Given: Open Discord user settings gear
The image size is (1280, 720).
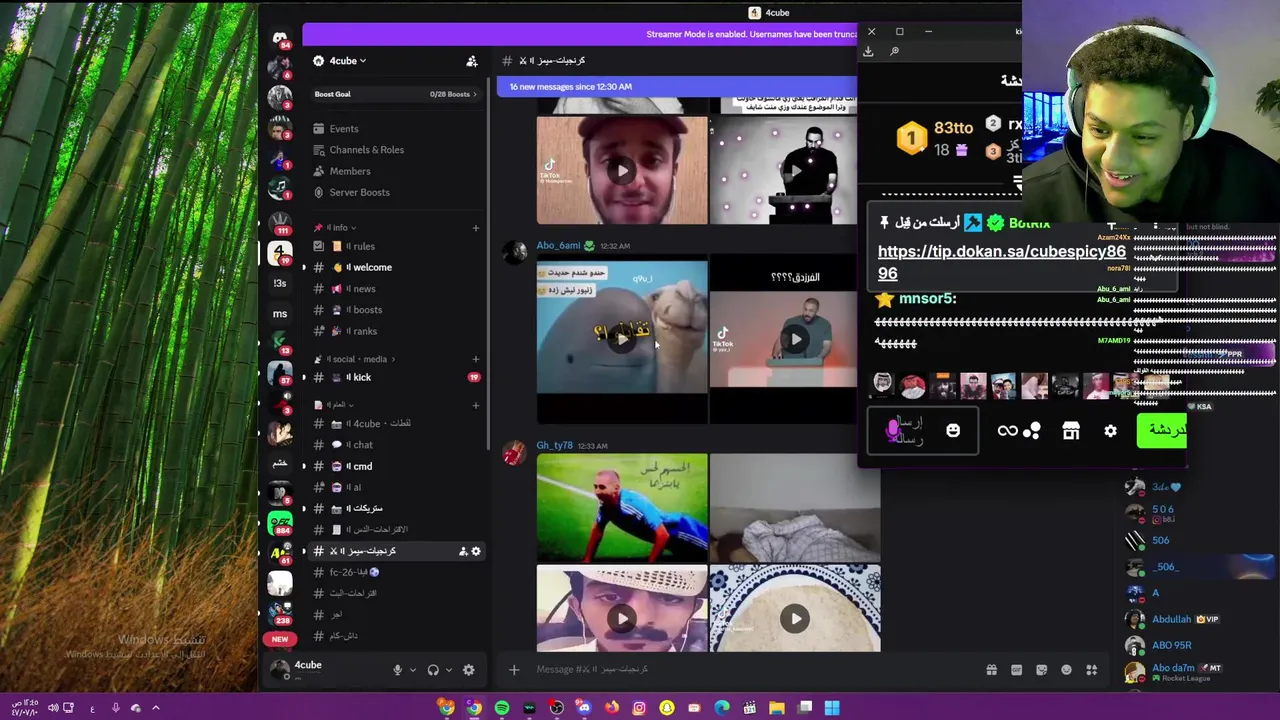Looking at the screenshot, I should coord(469,670).
